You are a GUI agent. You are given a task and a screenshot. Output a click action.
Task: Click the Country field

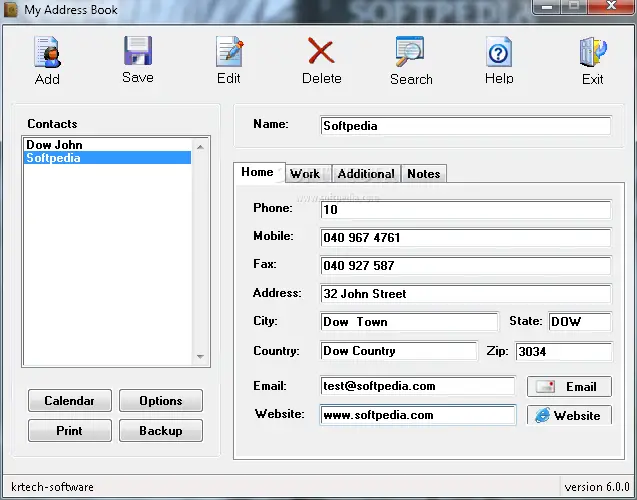pyautogui.click(x=399, y=351)
